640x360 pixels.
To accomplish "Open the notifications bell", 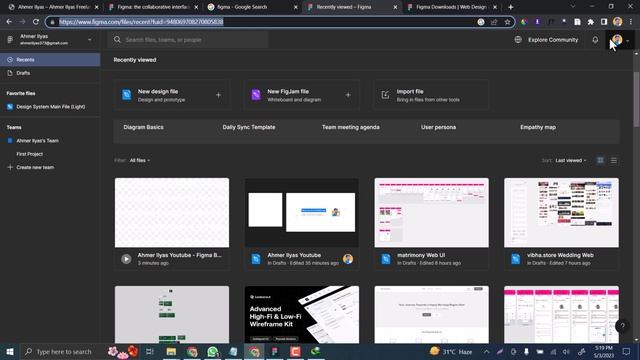I will 595,40.
